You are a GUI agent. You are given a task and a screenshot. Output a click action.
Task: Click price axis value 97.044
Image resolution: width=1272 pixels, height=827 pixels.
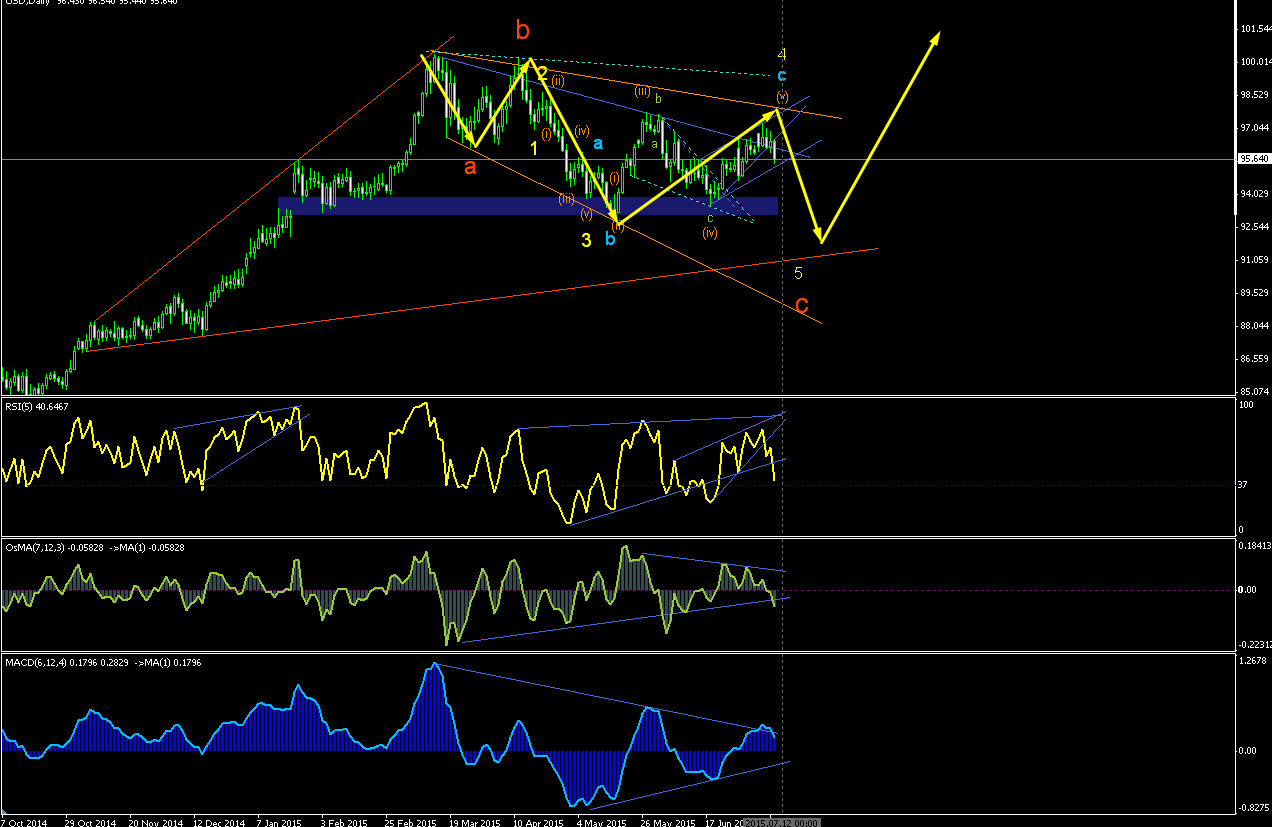(1255, 128)
